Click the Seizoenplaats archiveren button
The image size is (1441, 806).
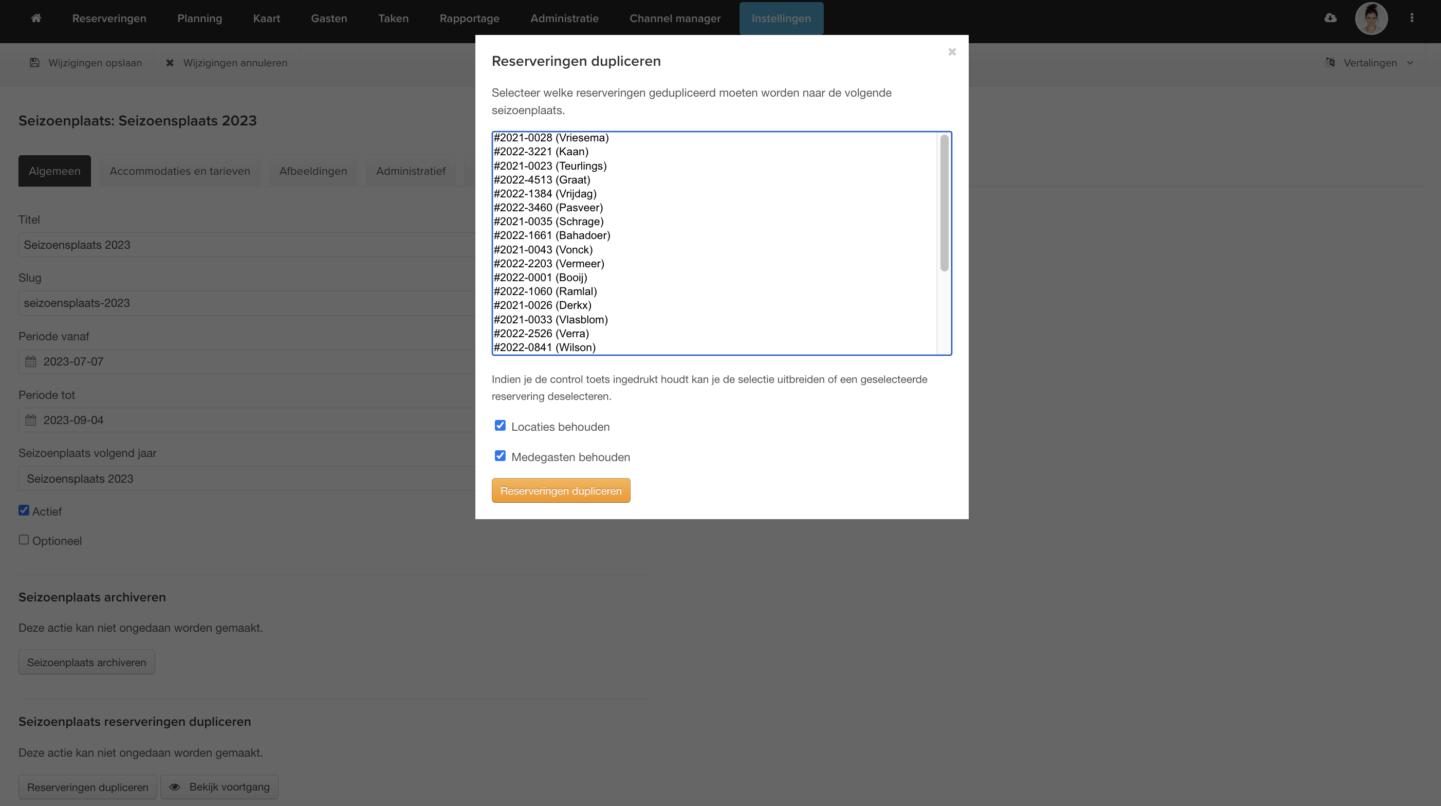click(x=87, y=662)
